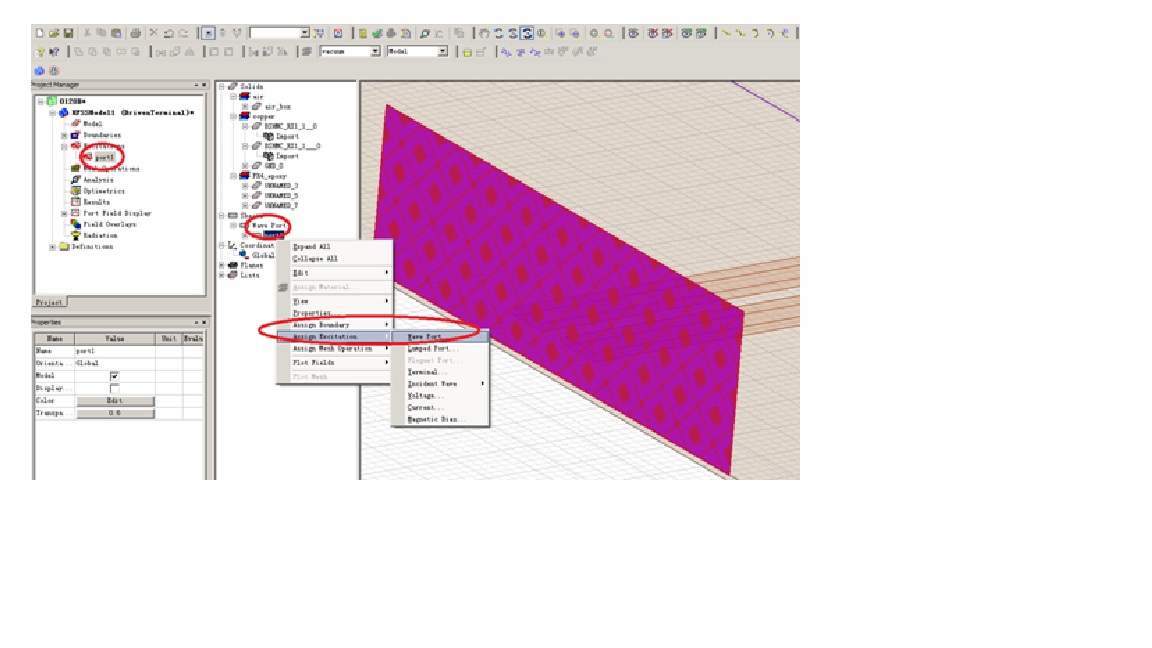The image size is (1152, 648).
Task: Open the vacuum material dropdown
Action: 375,51
